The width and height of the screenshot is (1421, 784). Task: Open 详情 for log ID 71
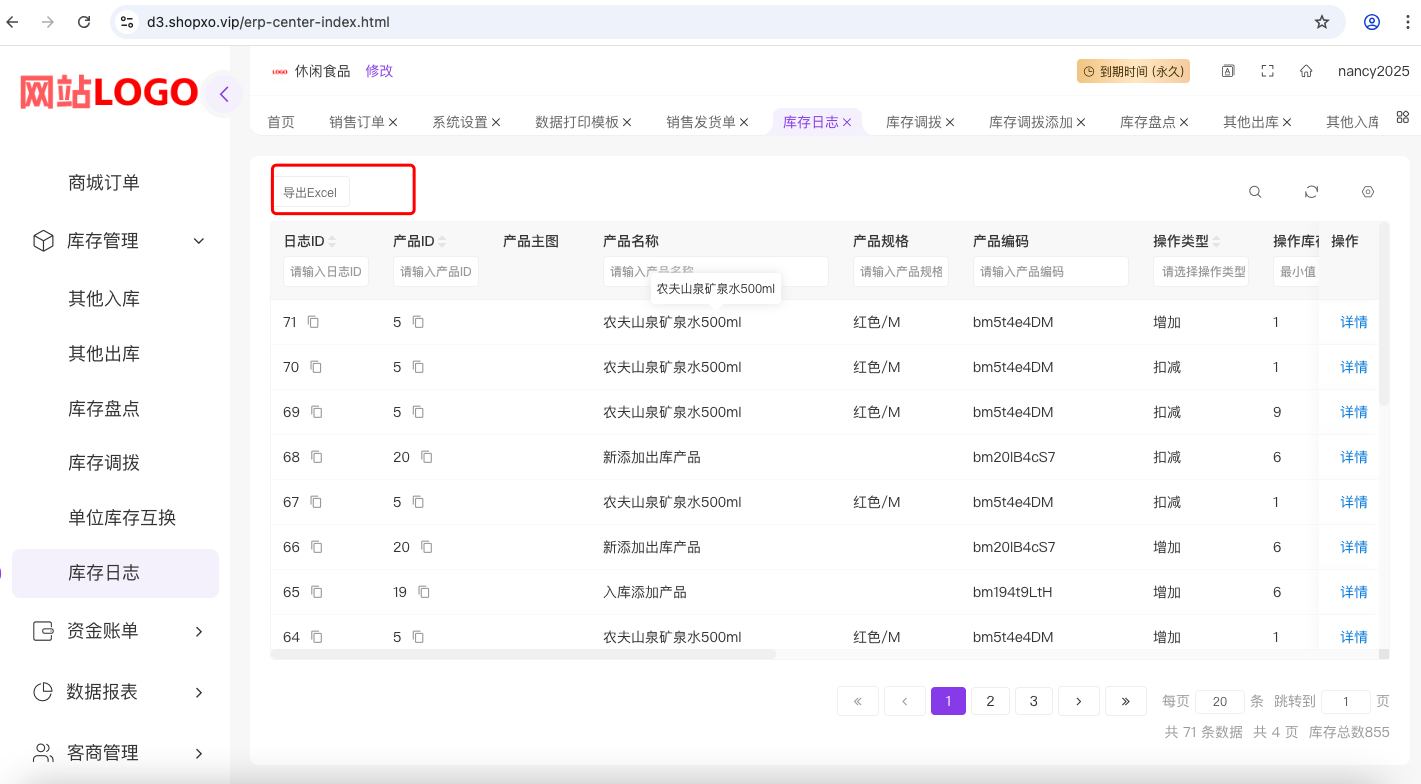tap(1354, 322)
